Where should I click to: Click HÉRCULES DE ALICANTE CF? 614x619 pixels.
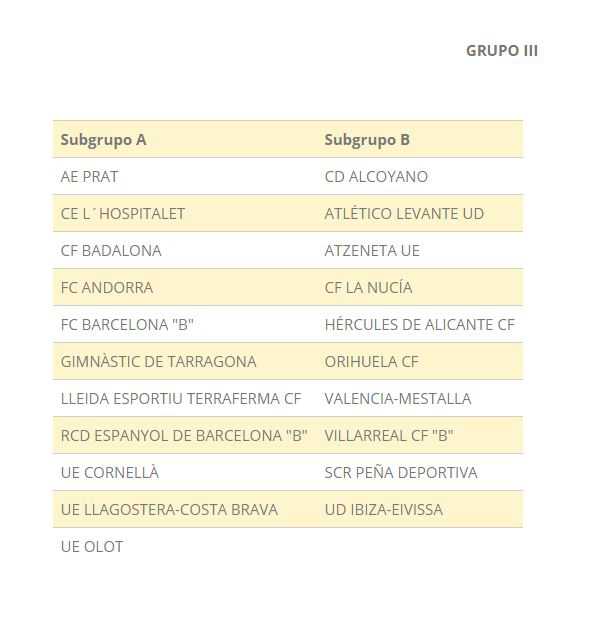coord(420,325)
